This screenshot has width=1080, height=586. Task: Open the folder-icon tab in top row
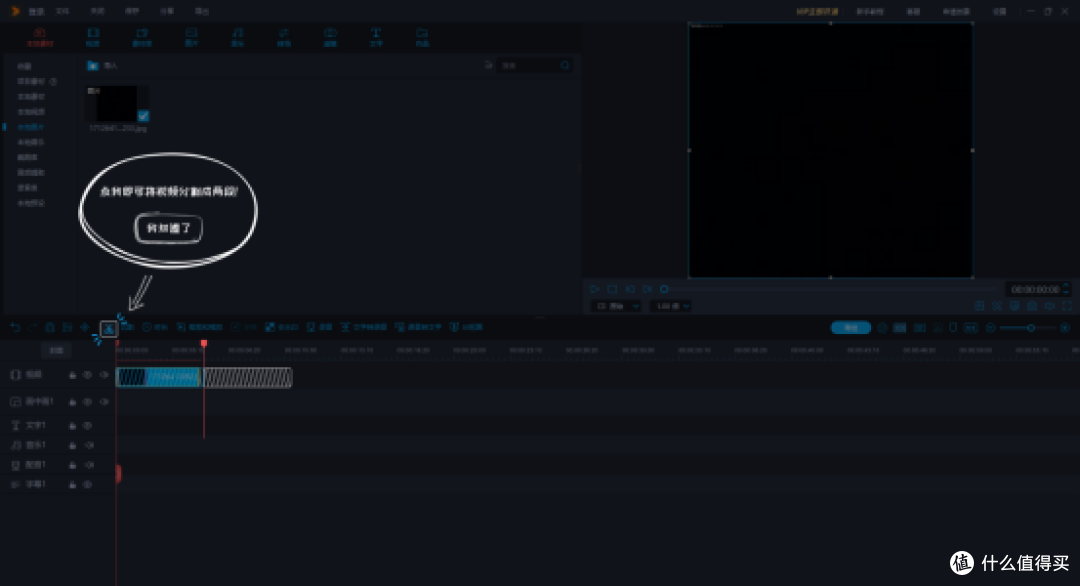422,37
